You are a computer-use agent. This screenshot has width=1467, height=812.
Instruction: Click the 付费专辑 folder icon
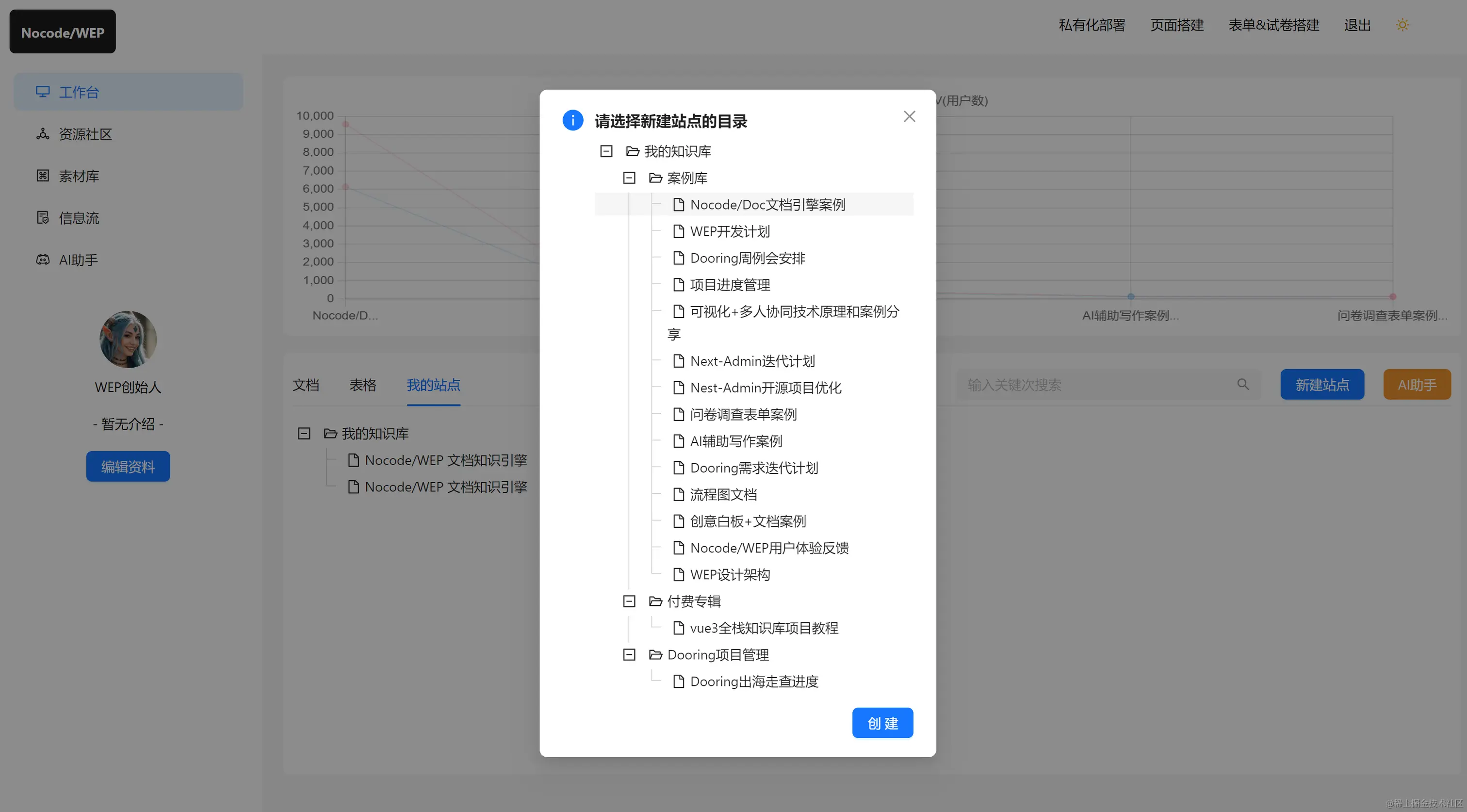[655, 601]
